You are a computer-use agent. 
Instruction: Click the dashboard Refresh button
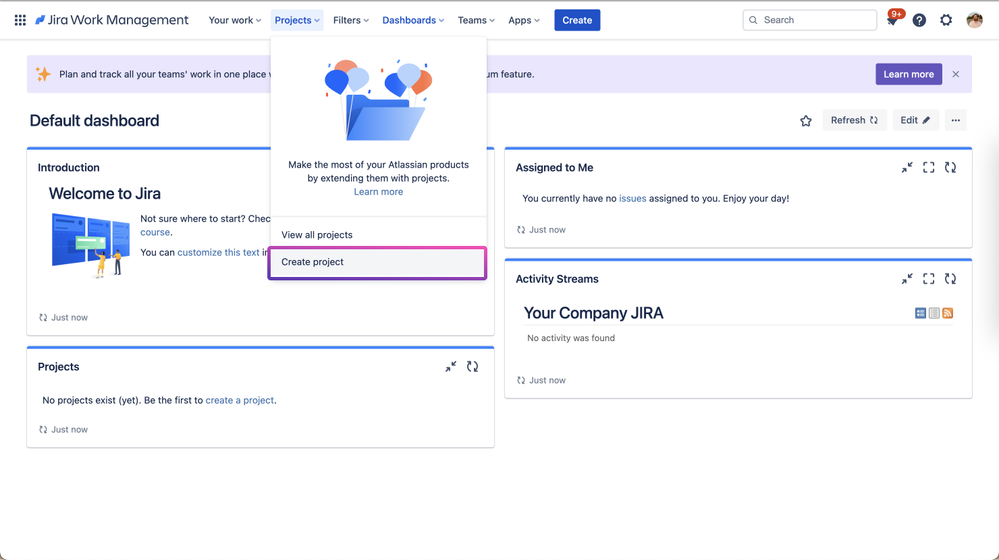(x=854, y=120)
